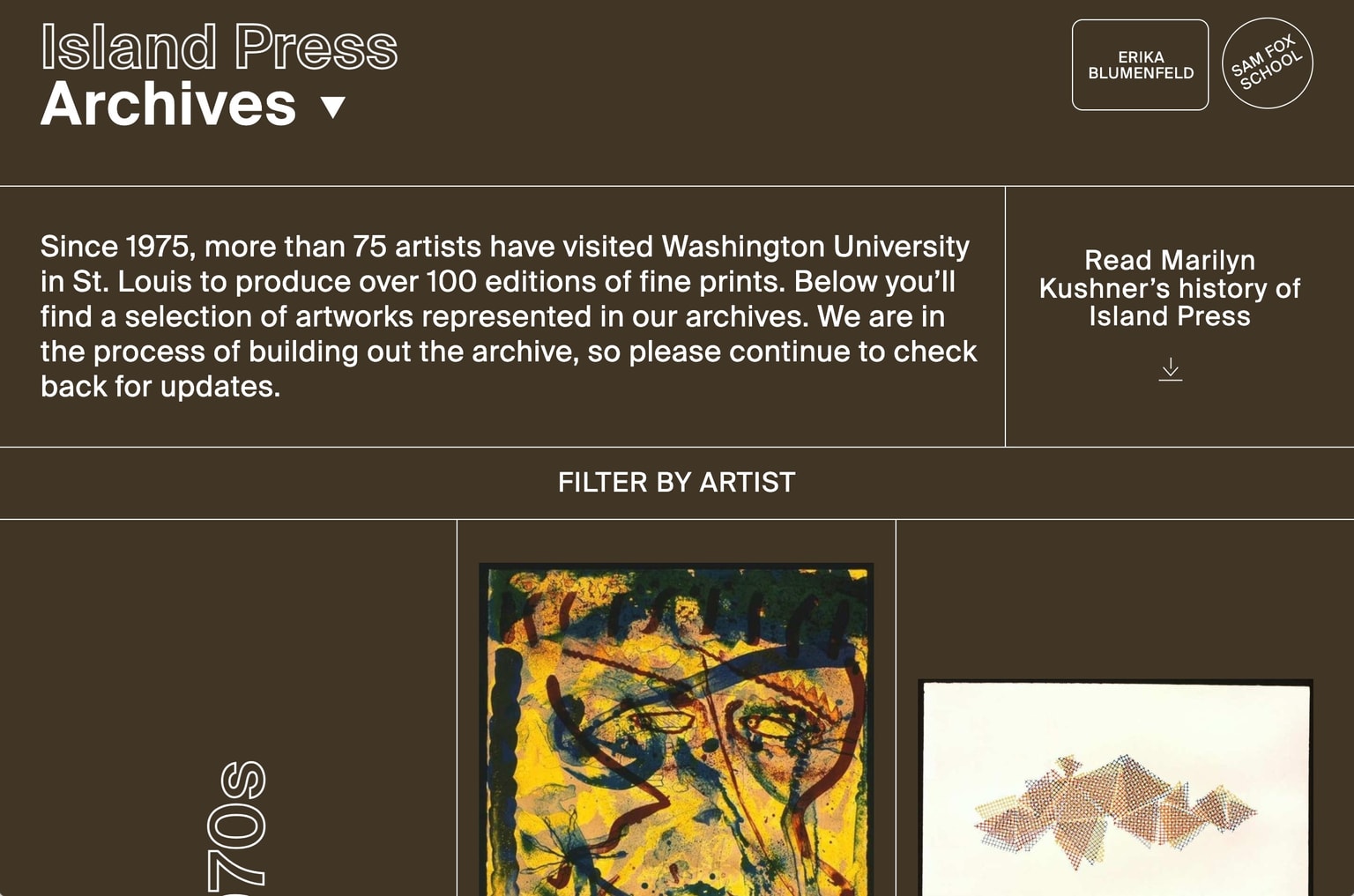Select the bold Archives heading
1354x896 pixels.
click(168, 104)
